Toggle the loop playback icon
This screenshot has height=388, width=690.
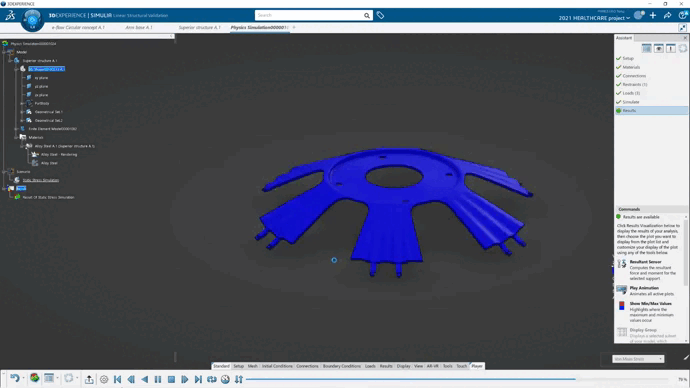point(212,379)
